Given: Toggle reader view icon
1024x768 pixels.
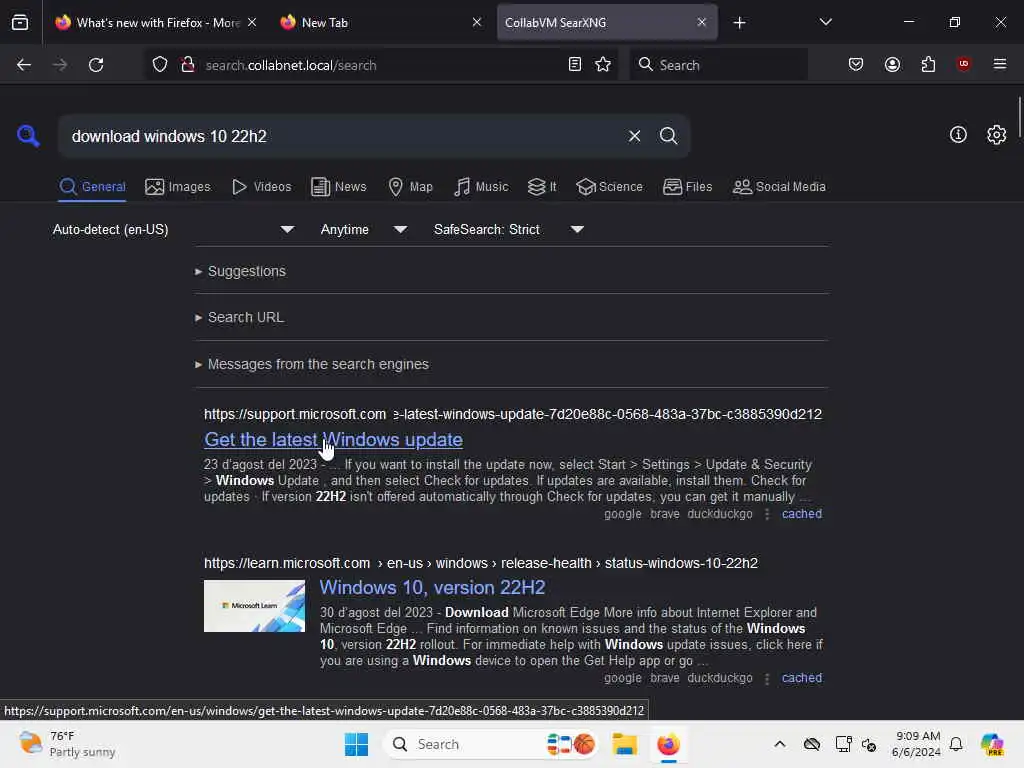Looking at the screenshot, I should (x=575, y=64).
